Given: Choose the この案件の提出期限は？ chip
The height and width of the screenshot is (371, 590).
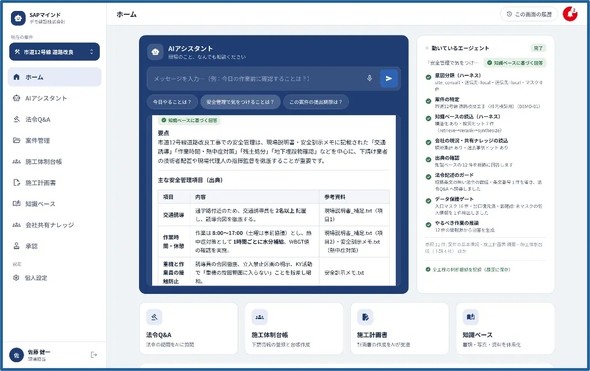Looking at the screenshot, I should [316, 102].
